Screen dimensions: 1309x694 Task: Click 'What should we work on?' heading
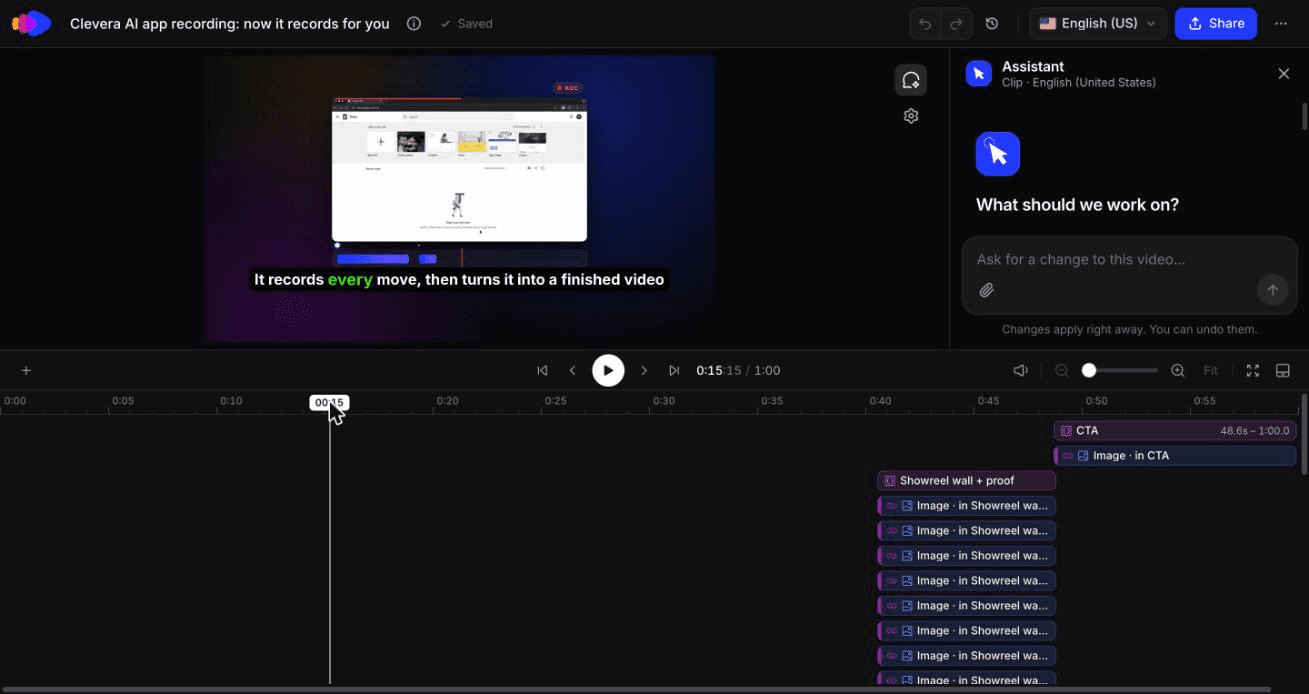click(x=1077, y=205)
